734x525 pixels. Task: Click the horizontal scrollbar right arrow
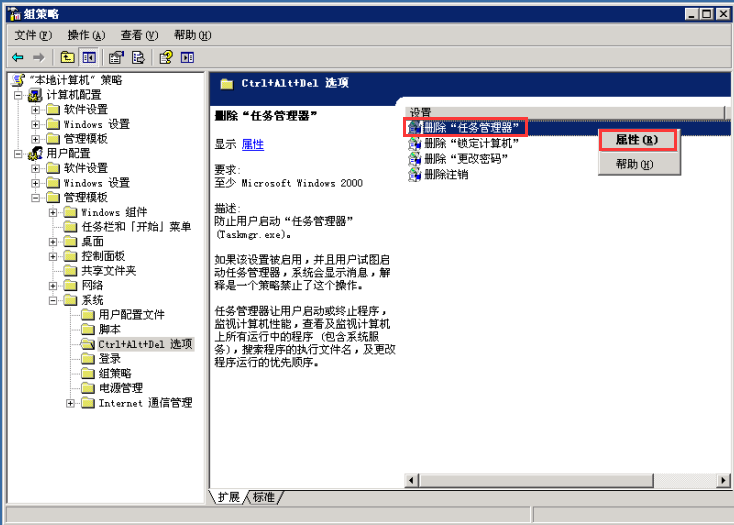click(x=723, y=480)
